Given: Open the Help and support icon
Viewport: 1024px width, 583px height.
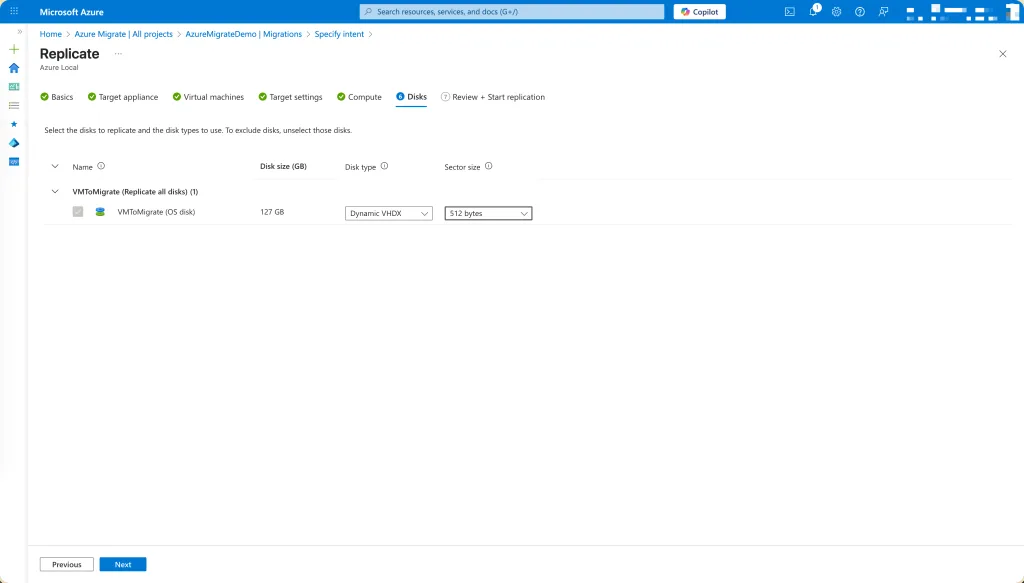Looking at the screenshot, I should (859, 12).
